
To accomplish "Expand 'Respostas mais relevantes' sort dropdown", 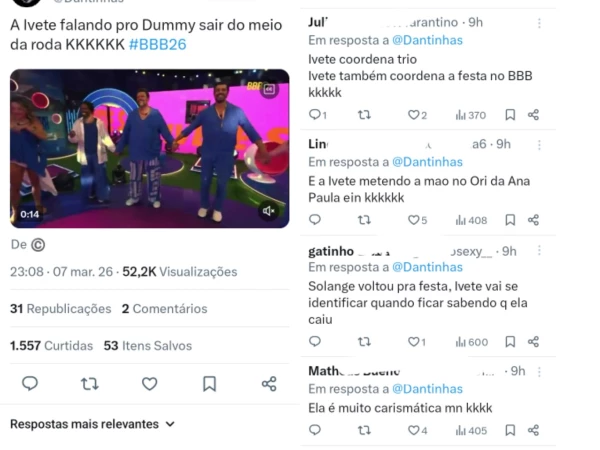I will pos(92,424).
